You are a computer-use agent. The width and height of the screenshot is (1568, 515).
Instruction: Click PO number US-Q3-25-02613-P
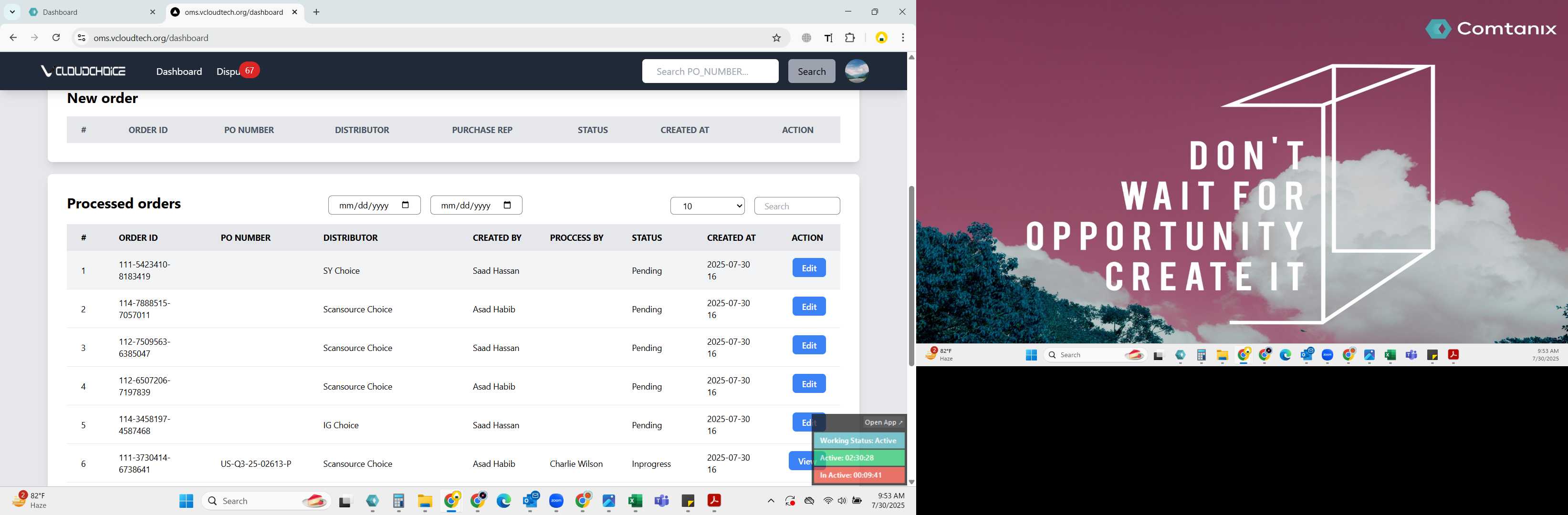tap(256, 464)
